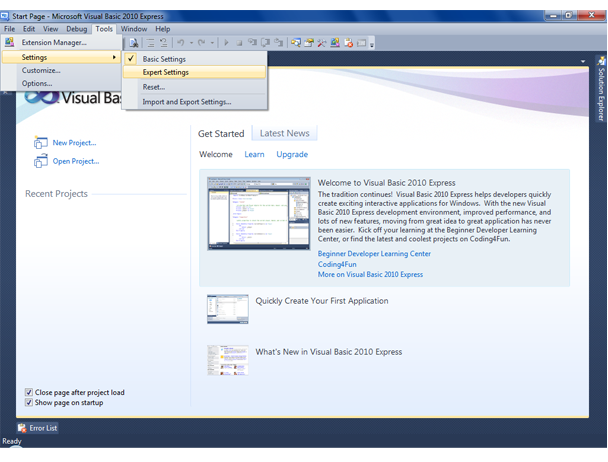Choose Customize... in Tools menu
Screen dimensions: 608x462
(62, 70)
